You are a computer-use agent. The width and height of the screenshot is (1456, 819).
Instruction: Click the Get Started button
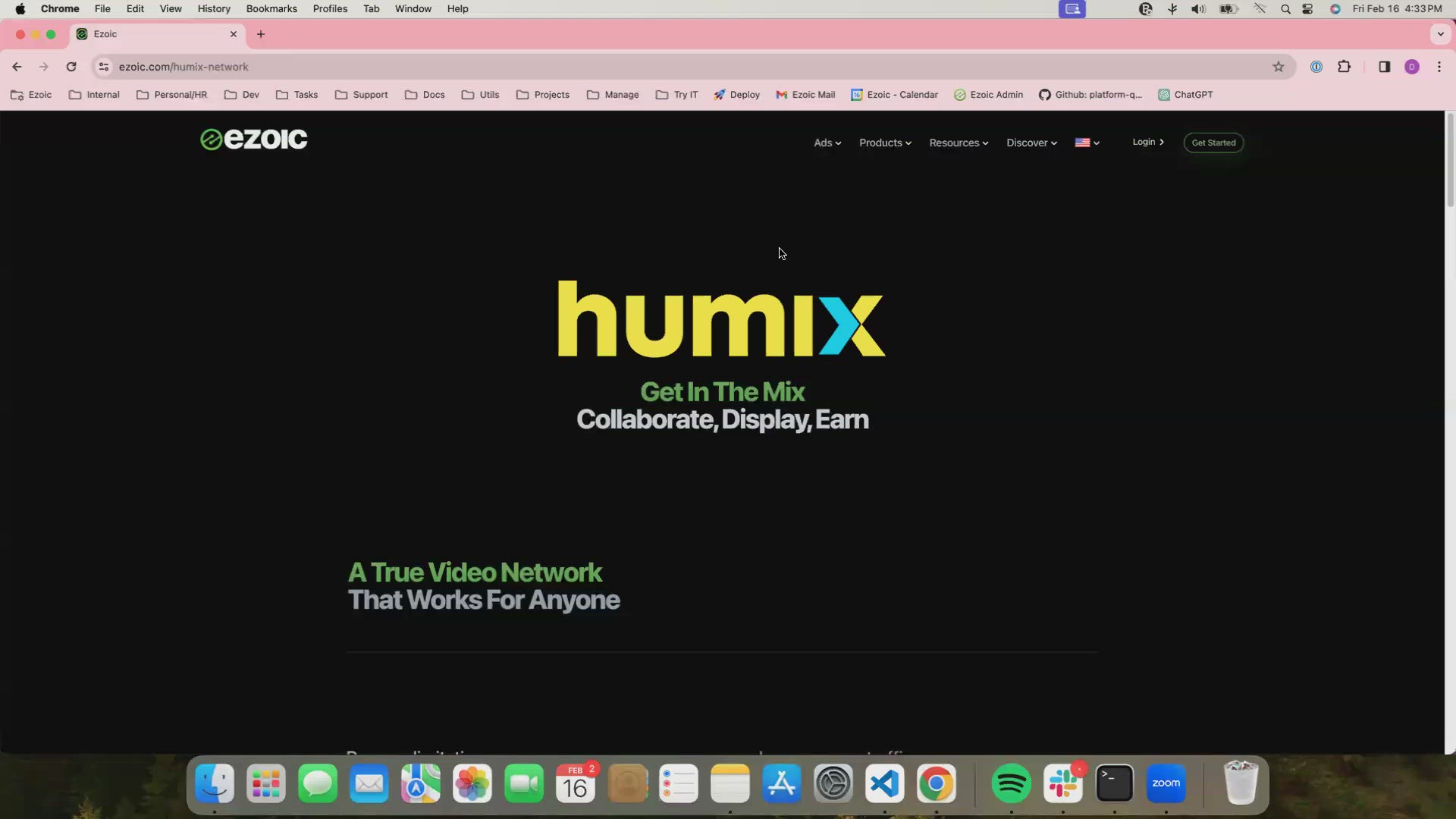[x=1213, y=143]
